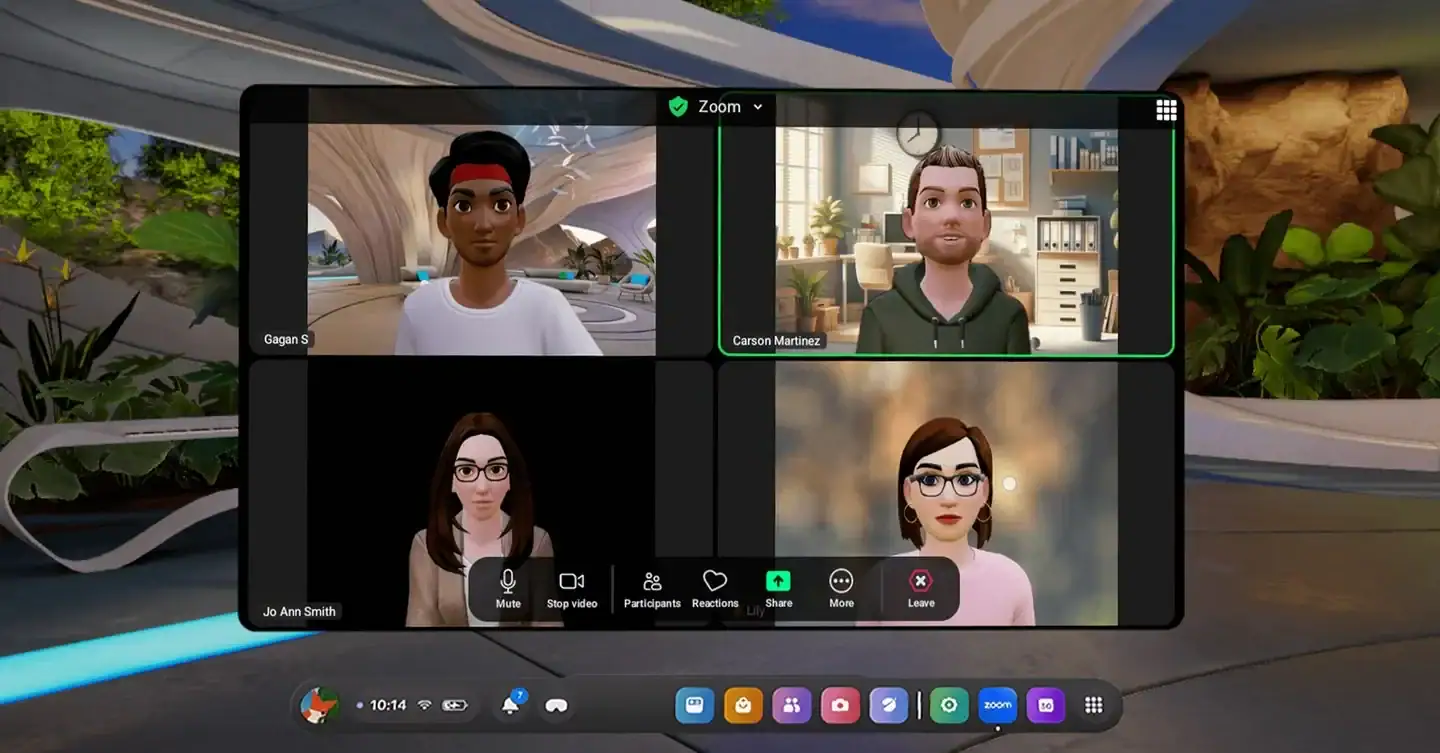The image size is (1440, 753).
Task: Open the green settings gear app
Action: 949,705
